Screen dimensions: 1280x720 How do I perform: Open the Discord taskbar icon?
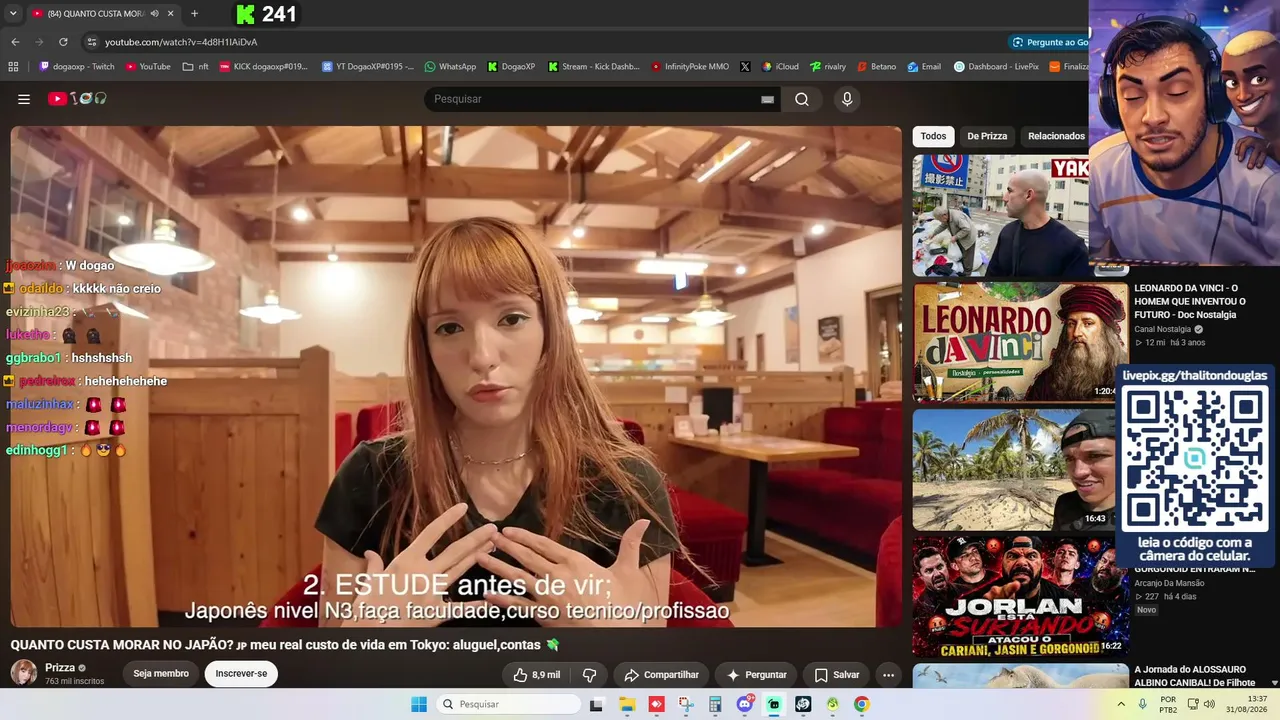click(x=745, y=704)
